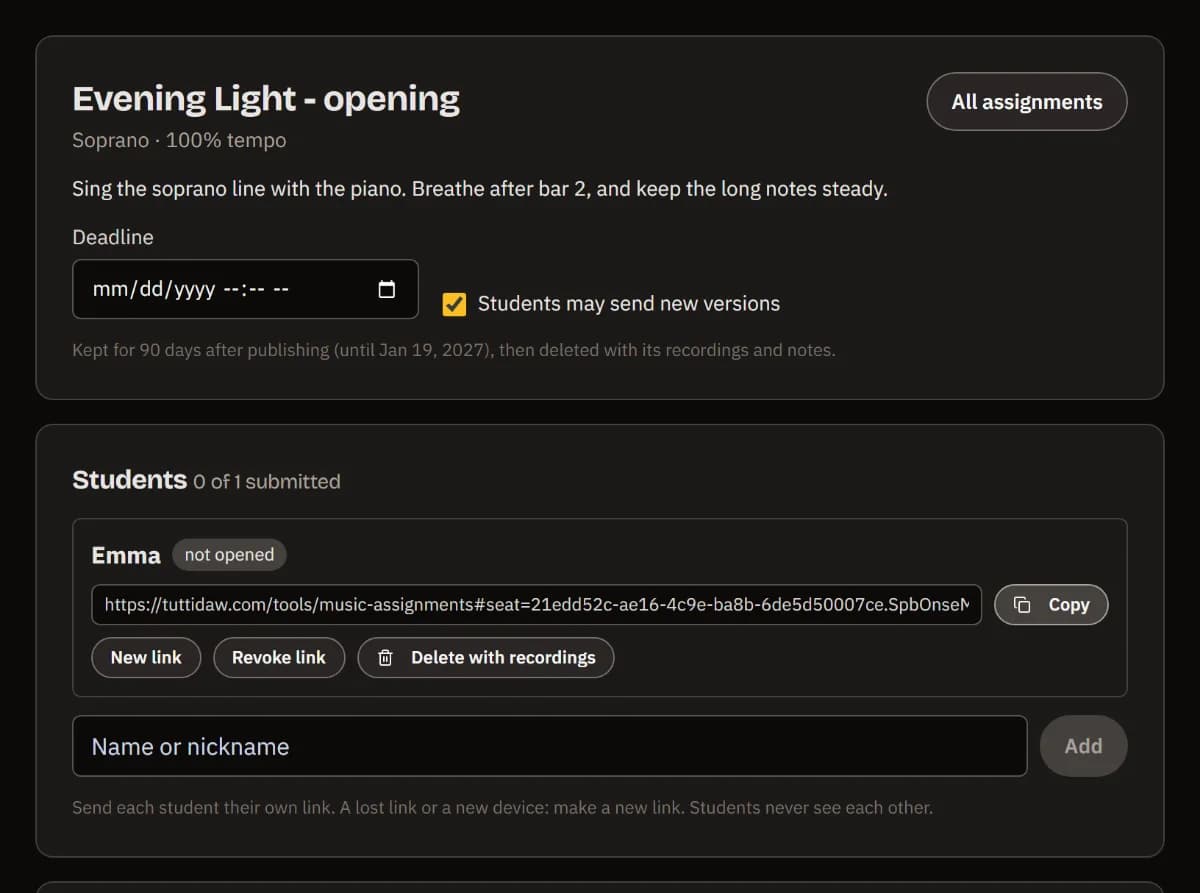Click the 'Send each student their own link' hint

[502, 808]
